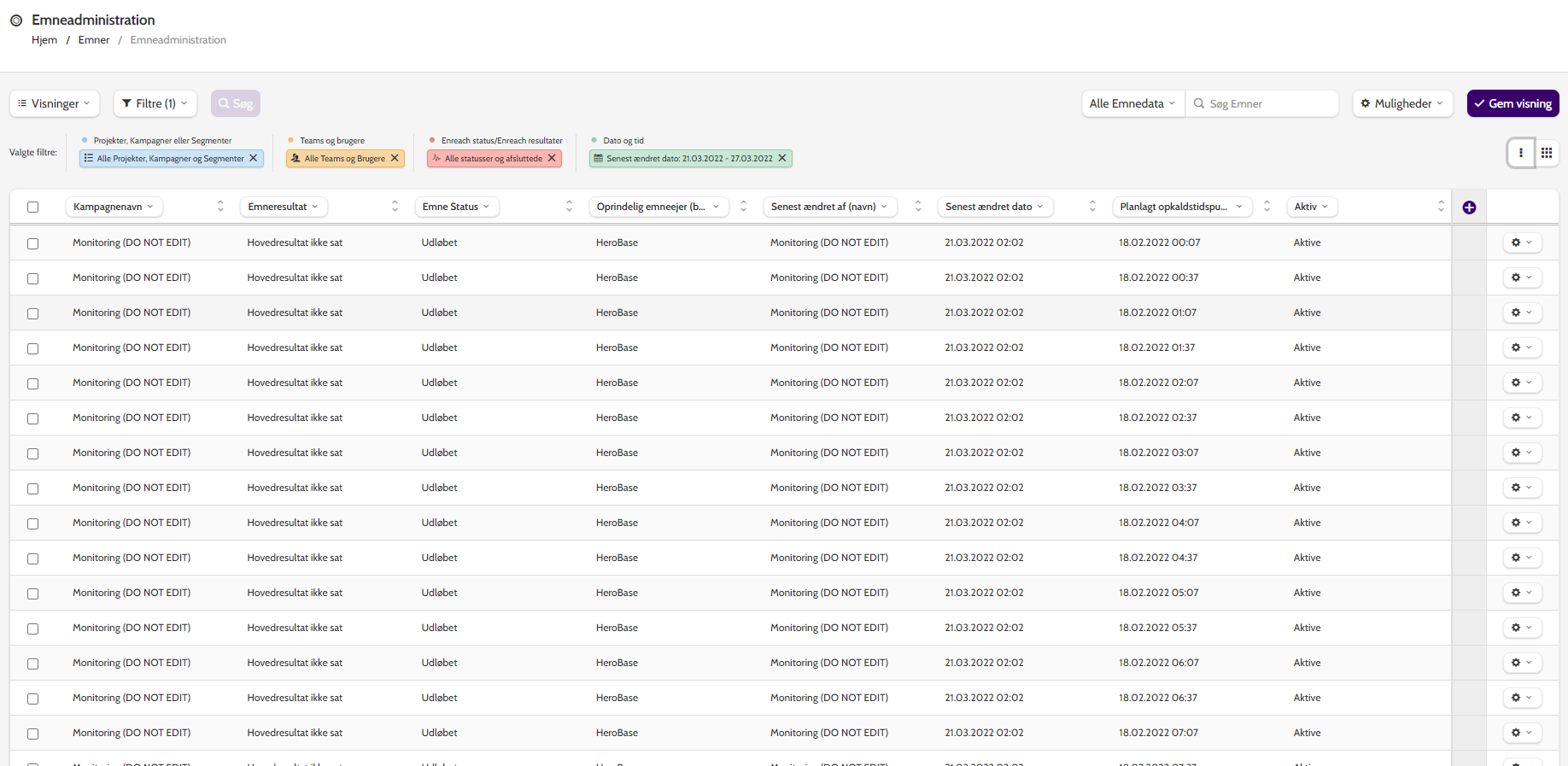
Task: Check the row planned for 18.02.2022 00:37
Action: (32, 278)
